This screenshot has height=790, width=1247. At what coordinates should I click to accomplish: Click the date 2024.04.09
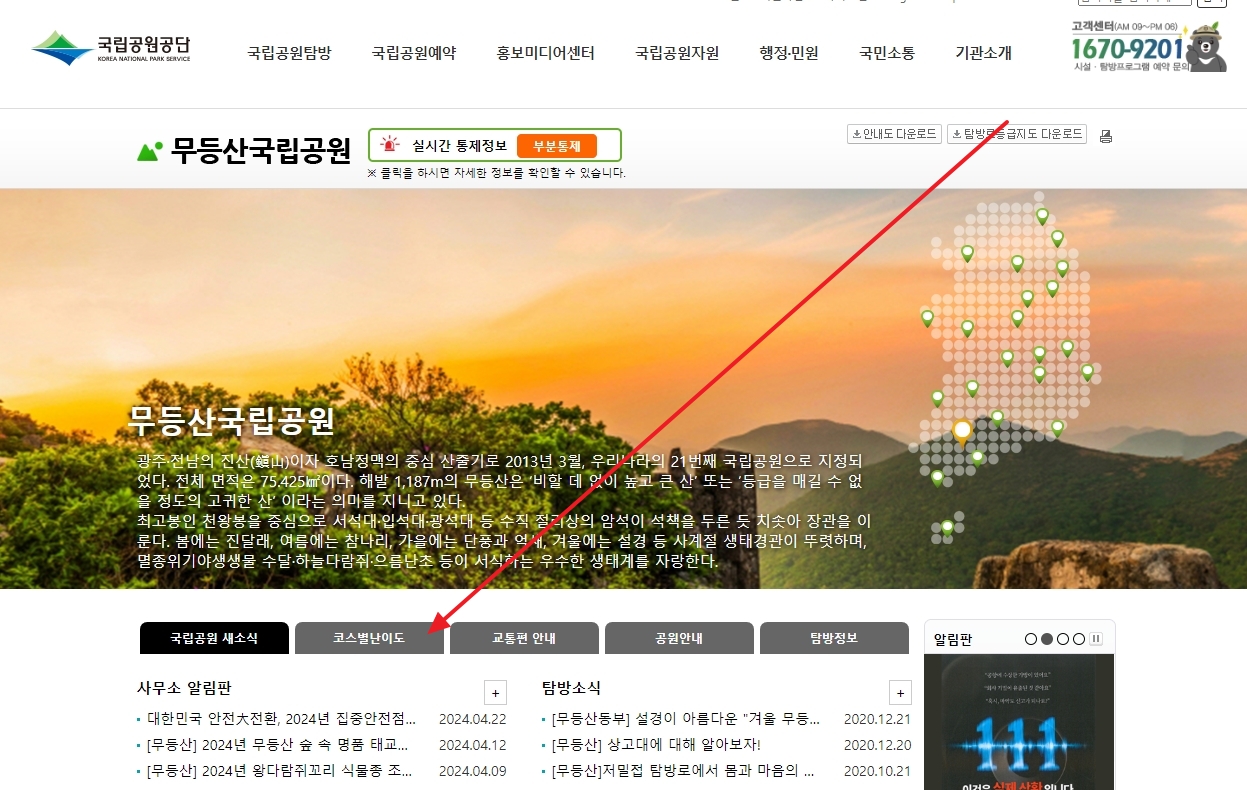tap(473, 770)
